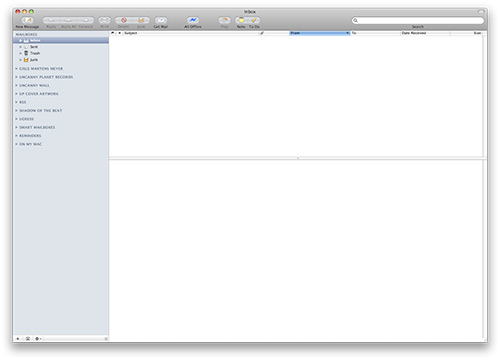Click the Junk mailbox icon in sidebar
The height and width of the screenshot is (360, 500).
[26, 60]
